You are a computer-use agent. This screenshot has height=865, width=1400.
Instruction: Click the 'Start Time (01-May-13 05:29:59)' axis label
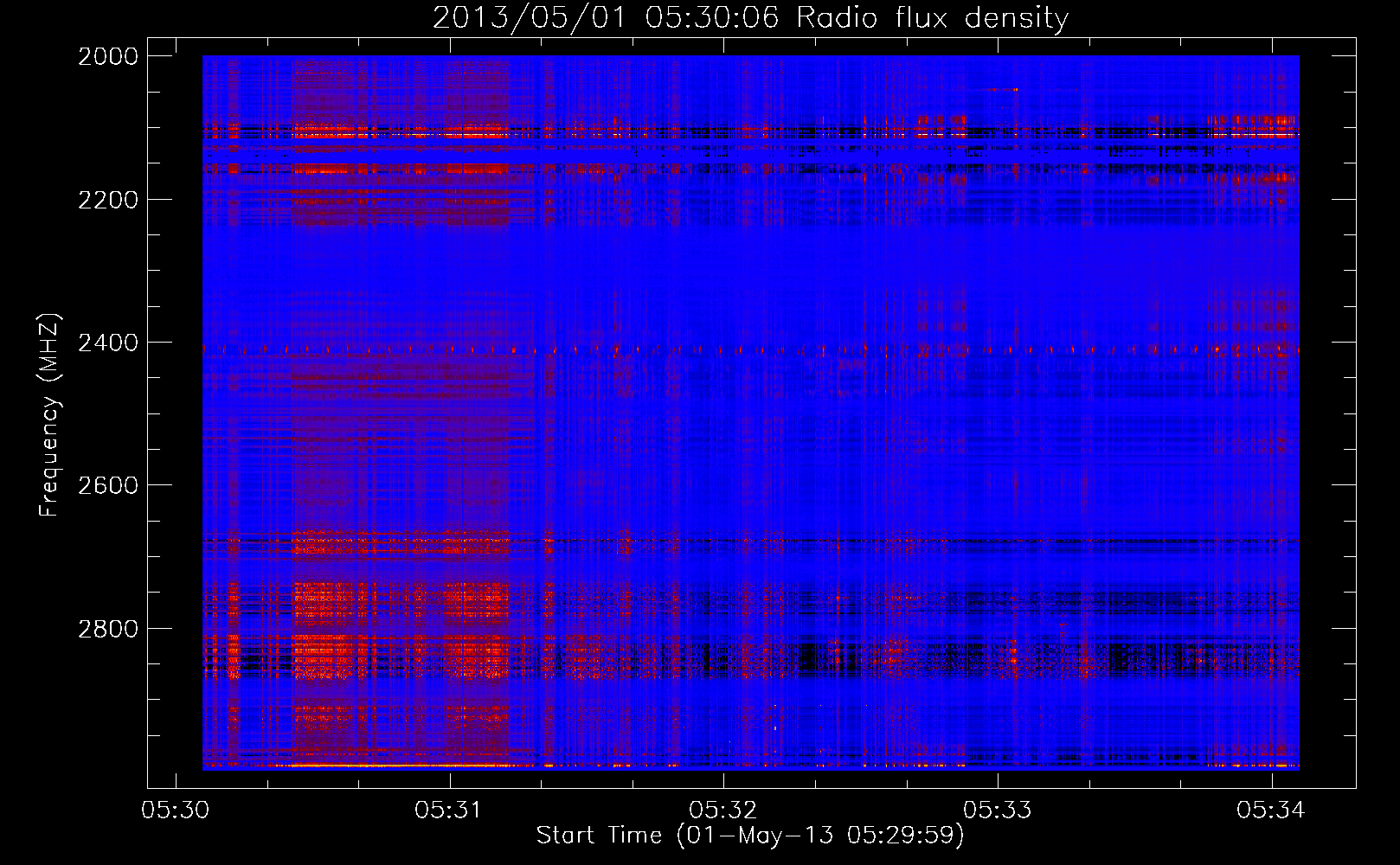[x=750, y=836]
